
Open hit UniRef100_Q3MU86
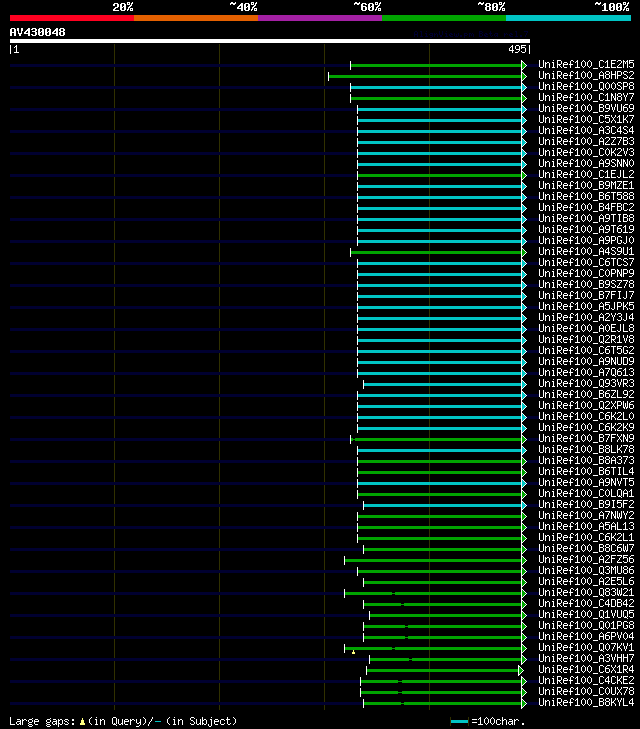point(586,570)
